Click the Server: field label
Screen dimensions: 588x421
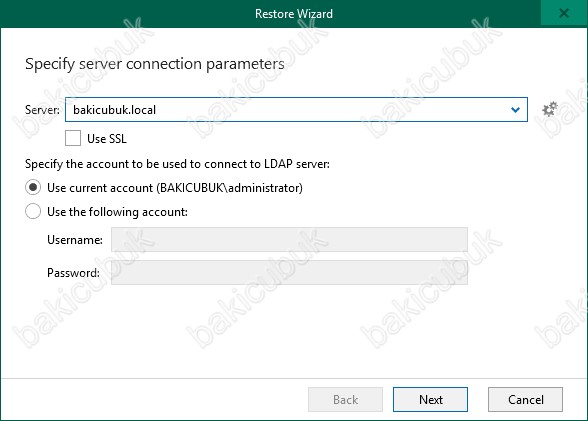pos(42,110)
